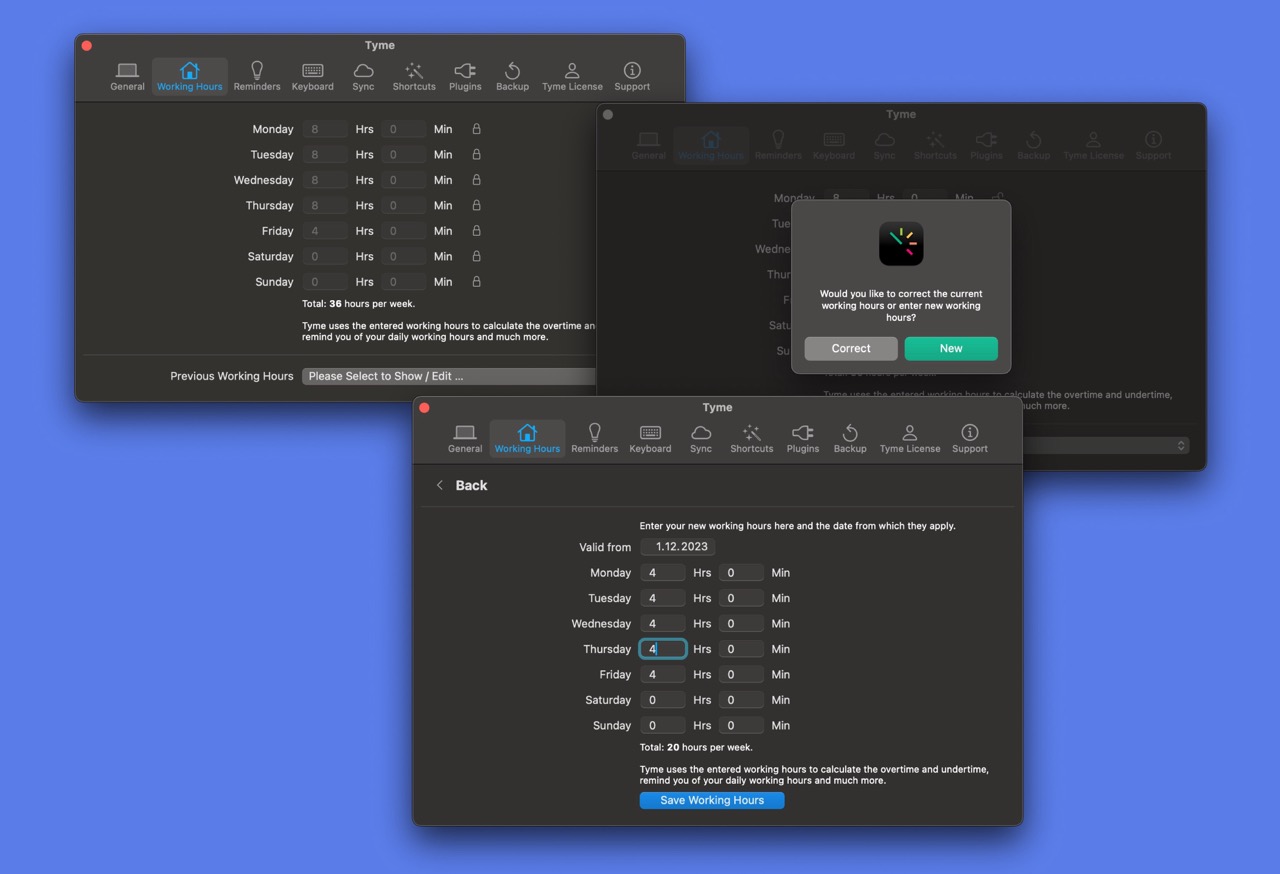
Task: Click the dialog's 'Would you like to correct' question
Action: [x=901, y=306]
